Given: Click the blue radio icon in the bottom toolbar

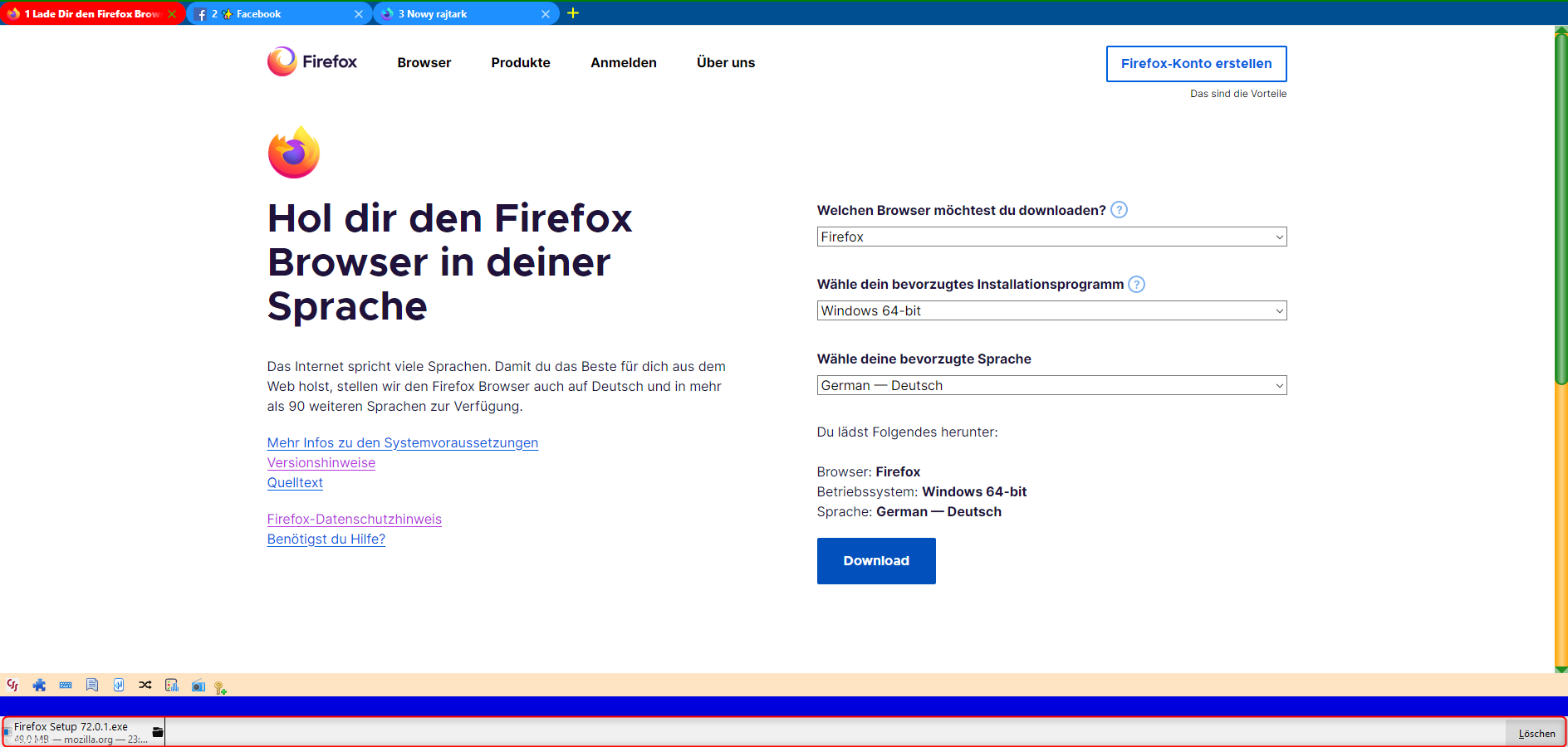Looking at the screenshot, I should (198, 686).
